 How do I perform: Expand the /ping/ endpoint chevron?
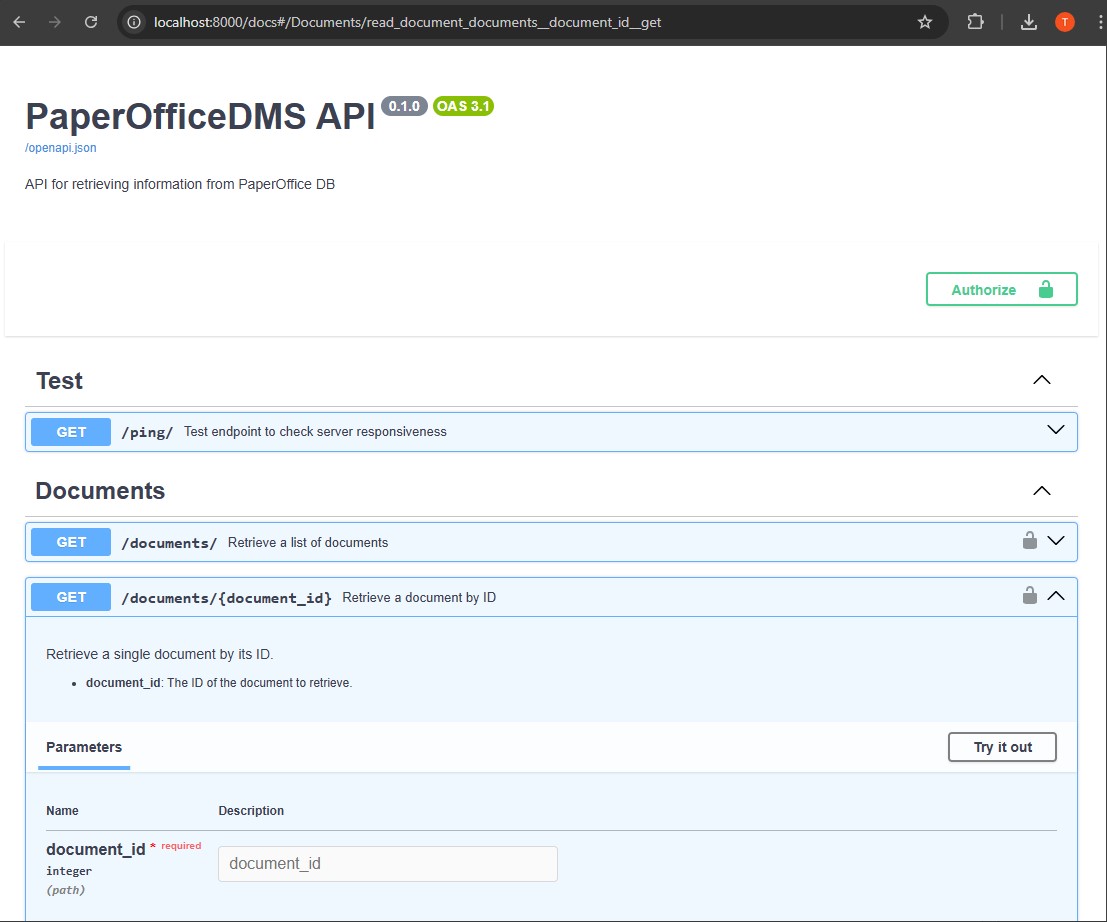click(1055, 430)
